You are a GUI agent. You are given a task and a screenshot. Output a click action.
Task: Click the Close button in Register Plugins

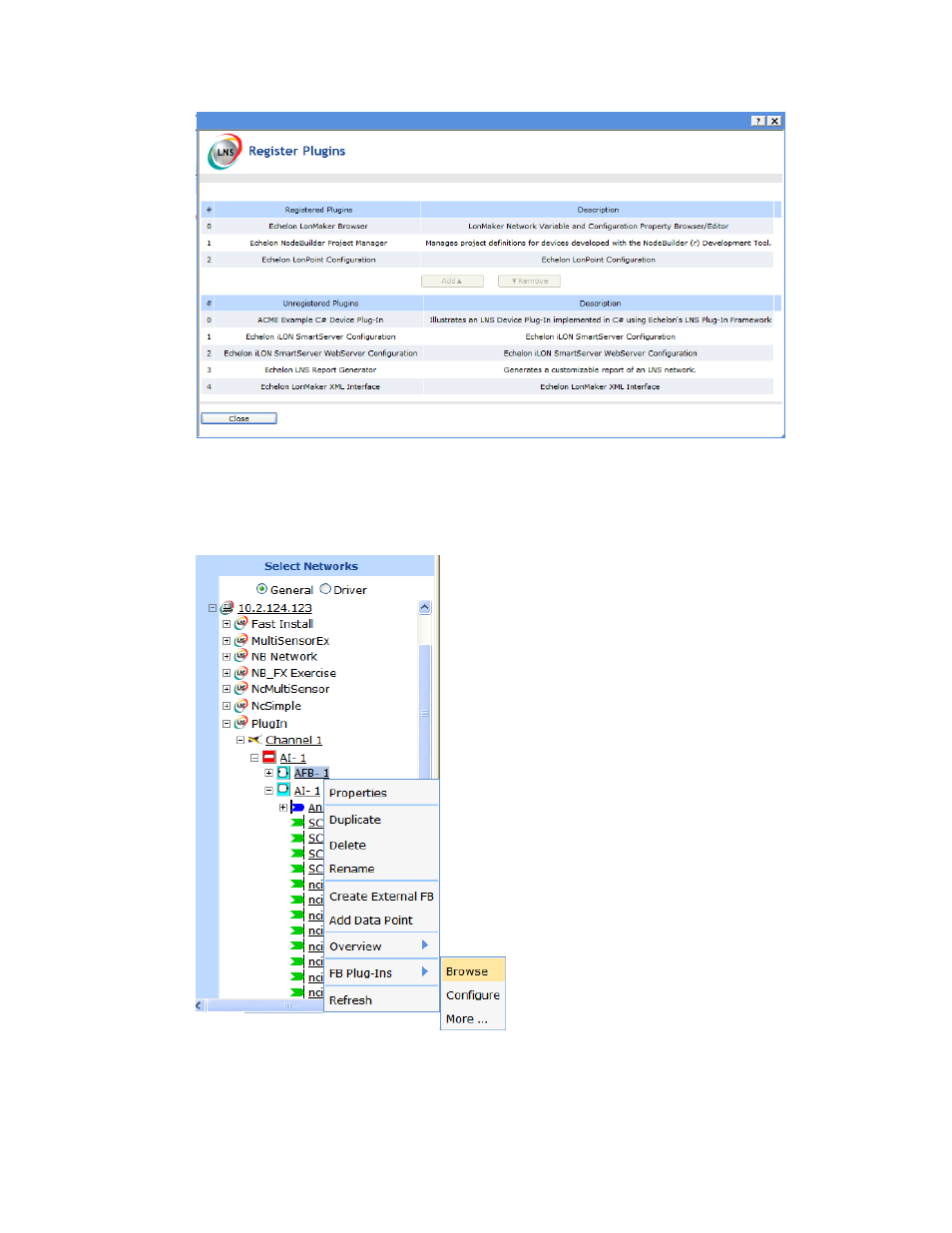238,418
